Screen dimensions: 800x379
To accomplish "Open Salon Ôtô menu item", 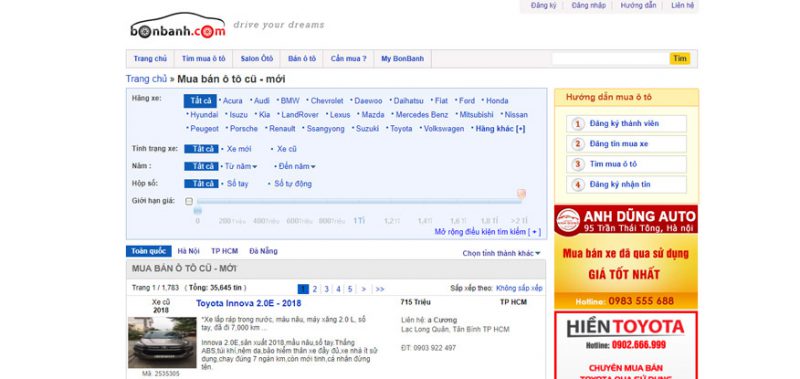I will click(257, 59).
